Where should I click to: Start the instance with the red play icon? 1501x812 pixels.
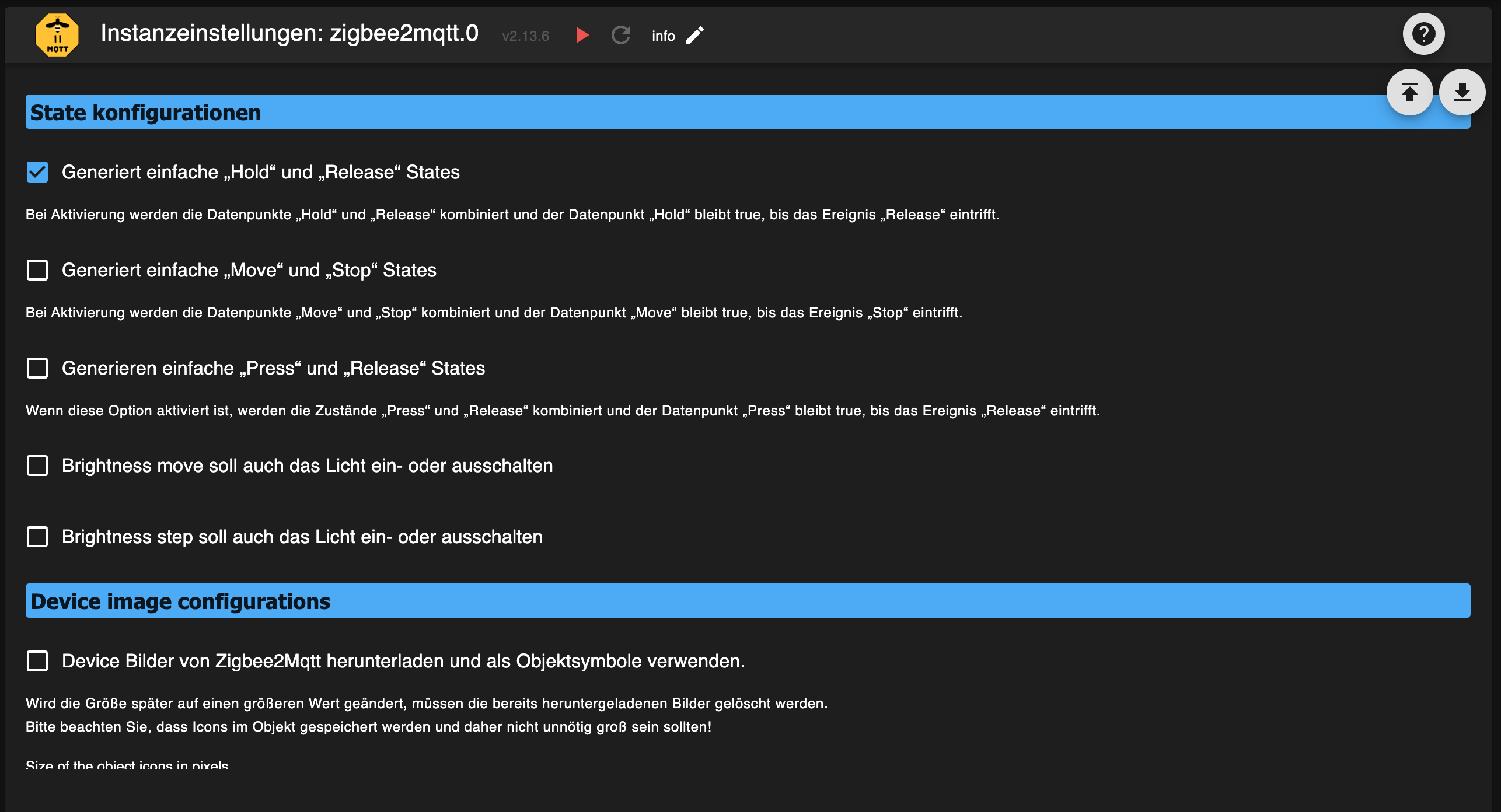tap(582, 35)
